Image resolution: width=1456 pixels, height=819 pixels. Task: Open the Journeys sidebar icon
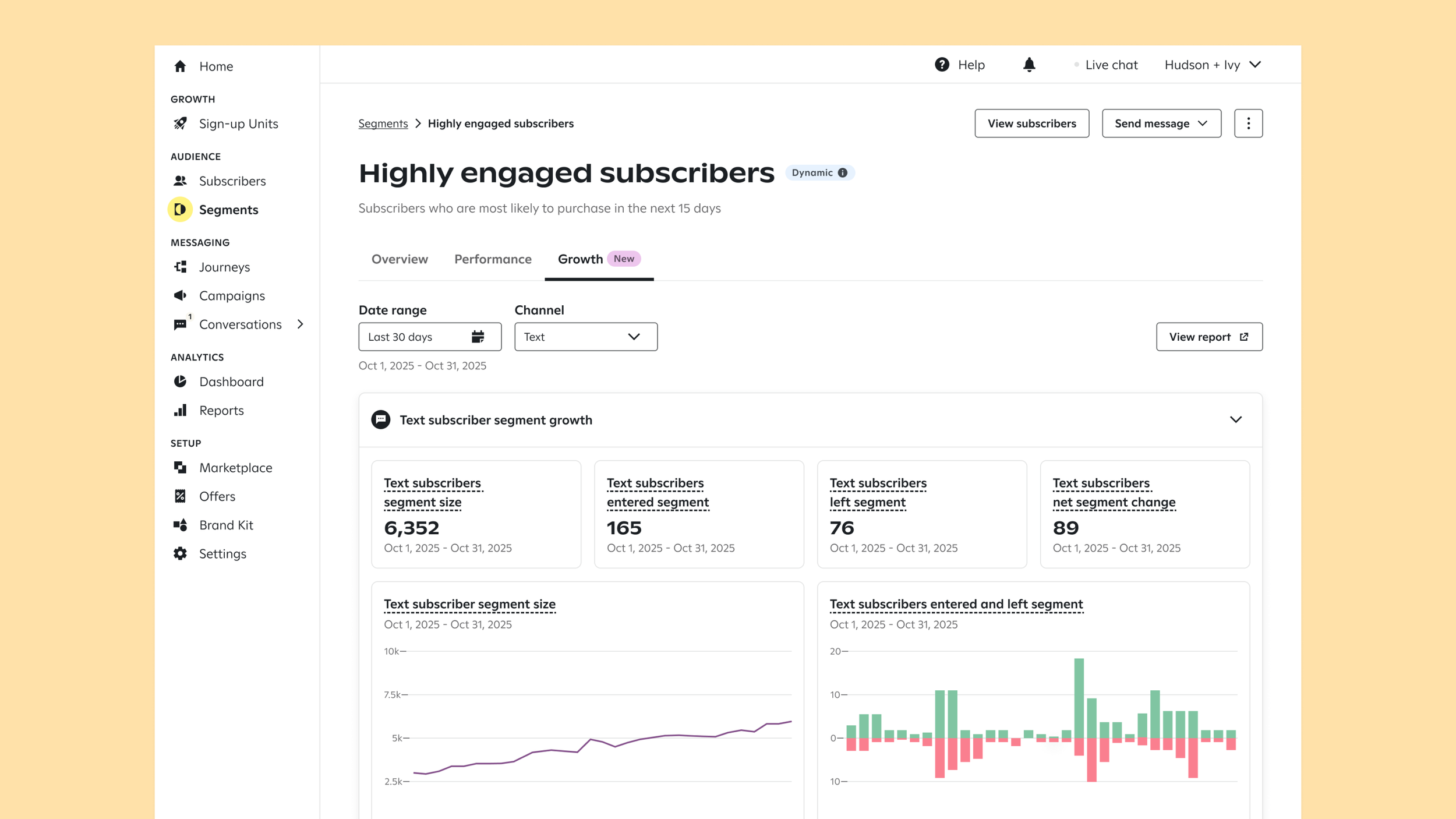[181, 267]
